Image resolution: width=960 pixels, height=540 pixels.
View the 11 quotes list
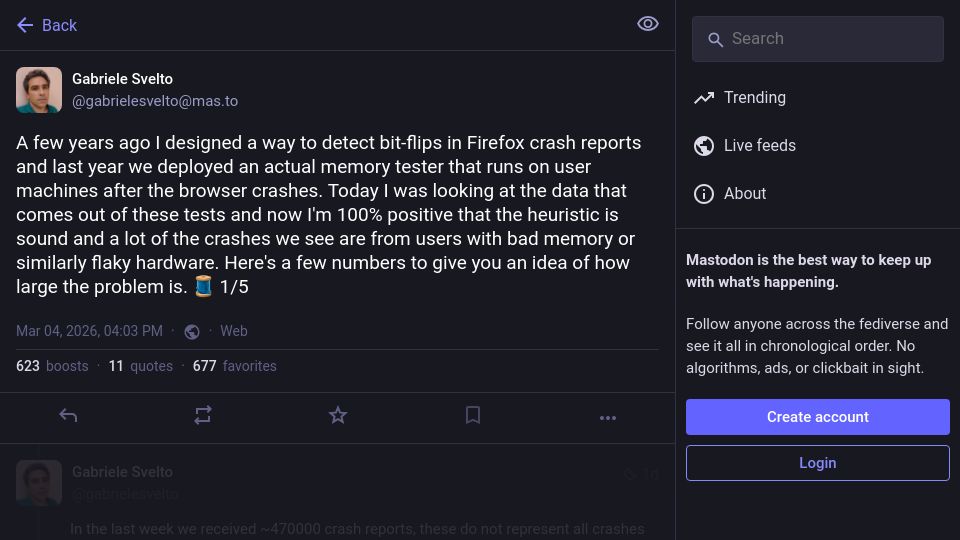(x=141, y=366)
